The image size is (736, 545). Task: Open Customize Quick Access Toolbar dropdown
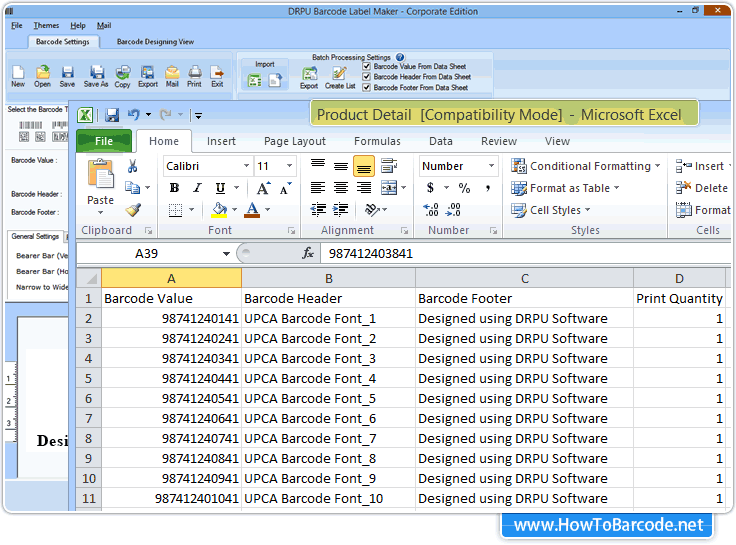click(199, 115)
